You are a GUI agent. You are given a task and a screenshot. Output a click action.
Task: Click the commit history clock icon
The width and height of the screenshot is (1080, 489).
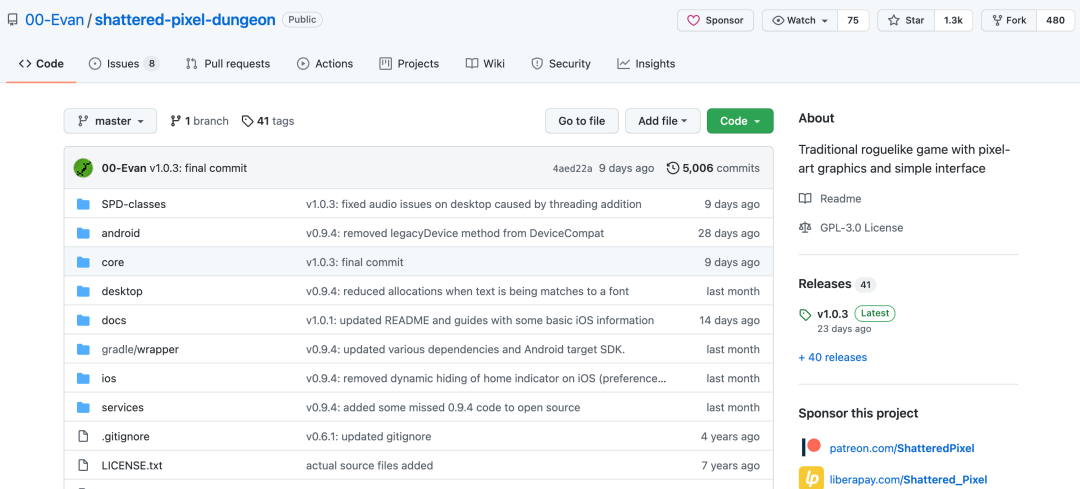673,168
